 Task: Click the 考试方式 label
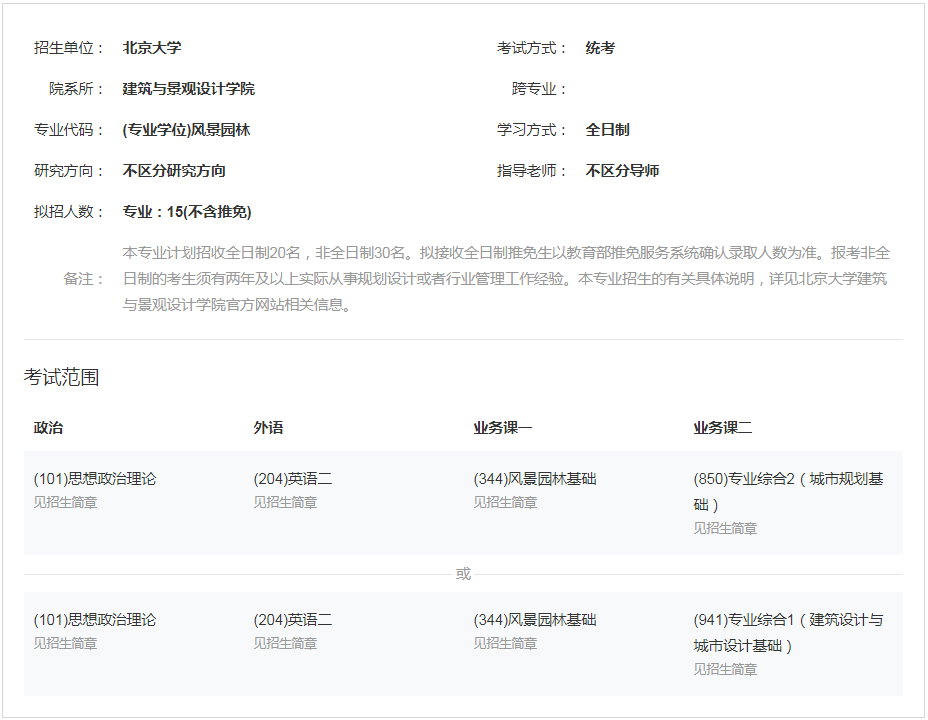[532, 48]
